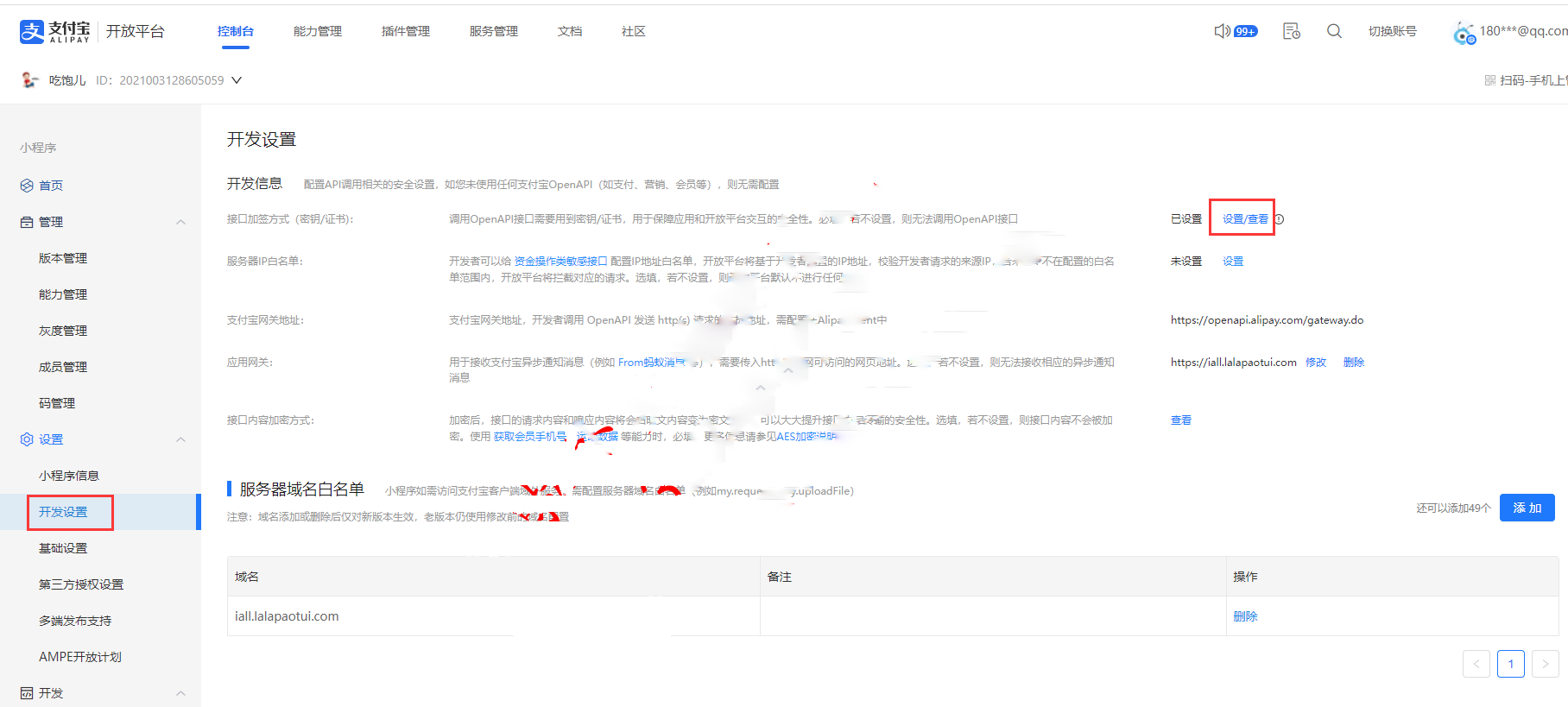Open 第三方授权设置 in sidebar
1568x707 pixels.
pyautogui.click(x=81, y=584)
